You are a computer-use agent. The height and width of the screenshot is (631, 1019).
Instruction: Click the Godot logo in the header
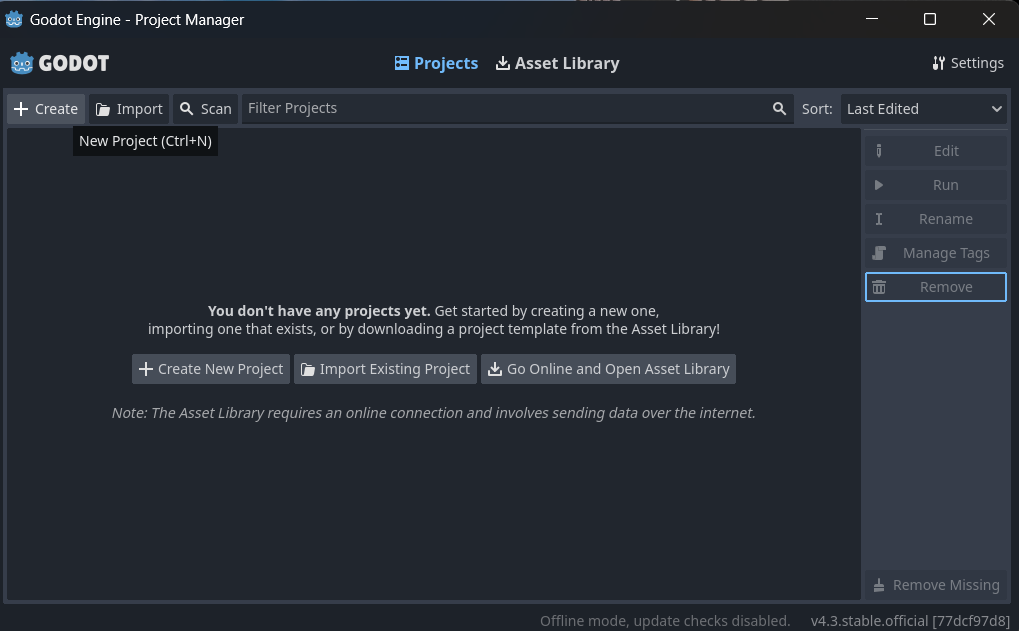[x=60, y=63]
